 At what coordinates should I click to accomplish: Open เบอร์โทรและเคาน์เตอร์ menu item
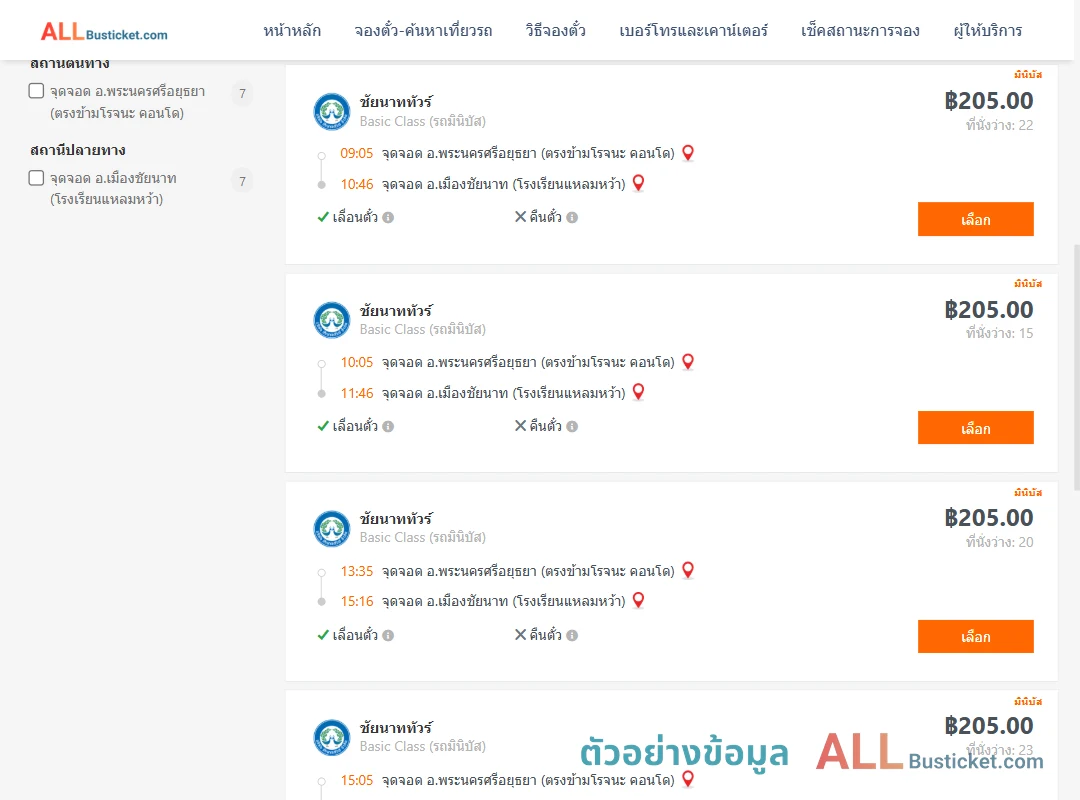click(x=693, y=31)
